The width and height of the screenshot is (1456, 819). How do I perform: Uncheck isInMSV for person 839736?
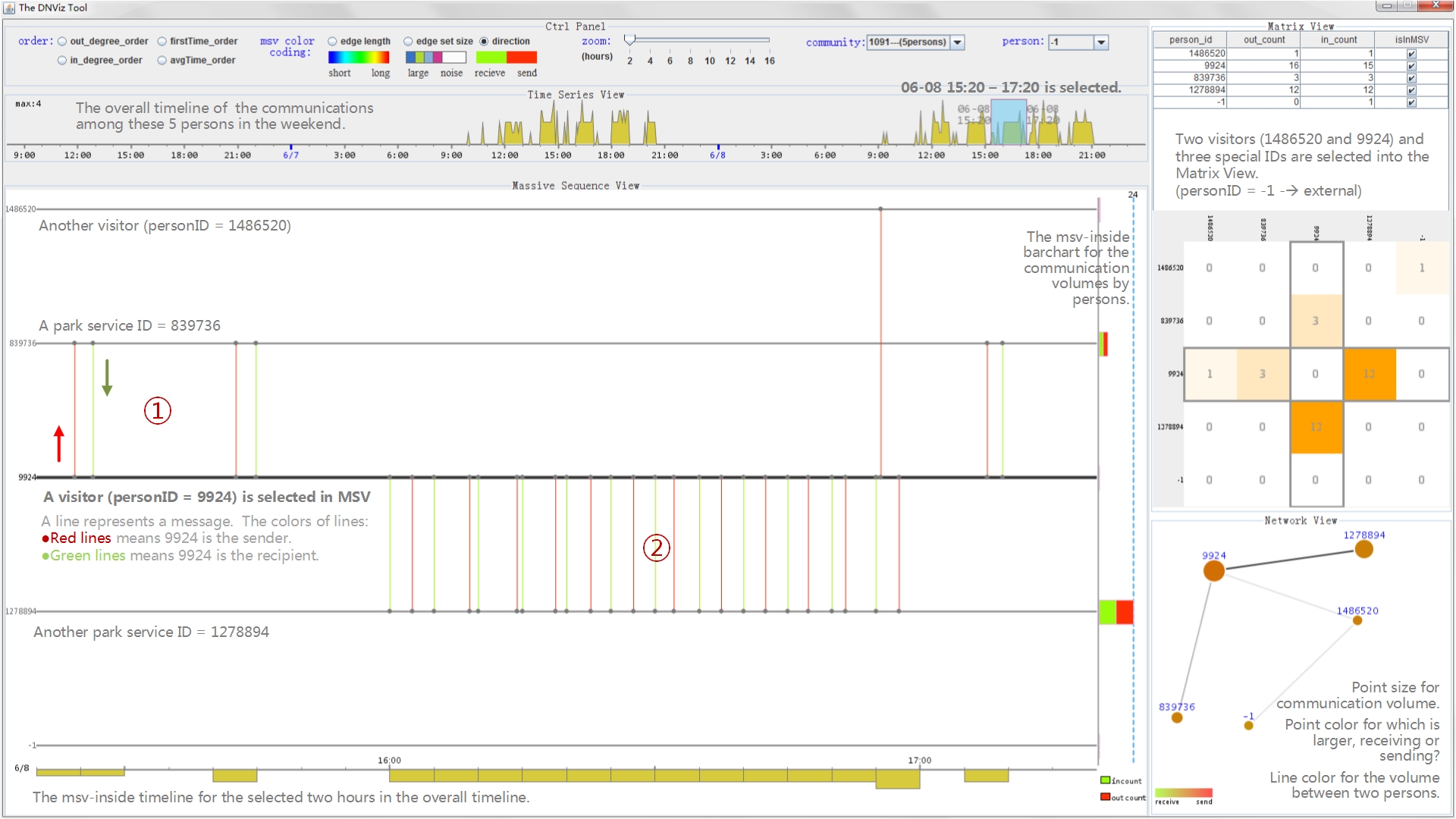click(1411, 78)
